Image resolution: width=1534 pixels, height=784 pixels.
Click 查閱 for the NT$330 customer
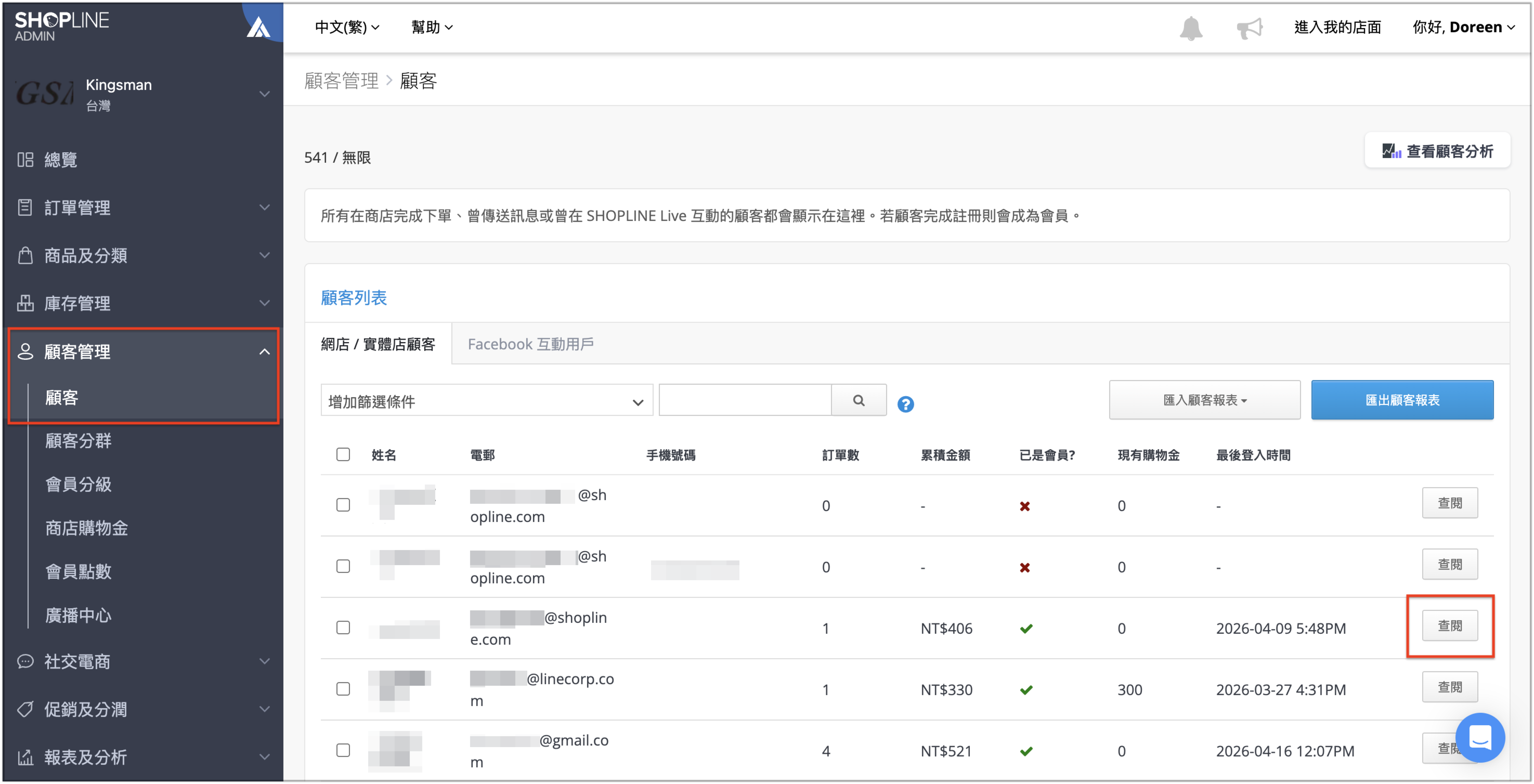(x=1449, y=687)
